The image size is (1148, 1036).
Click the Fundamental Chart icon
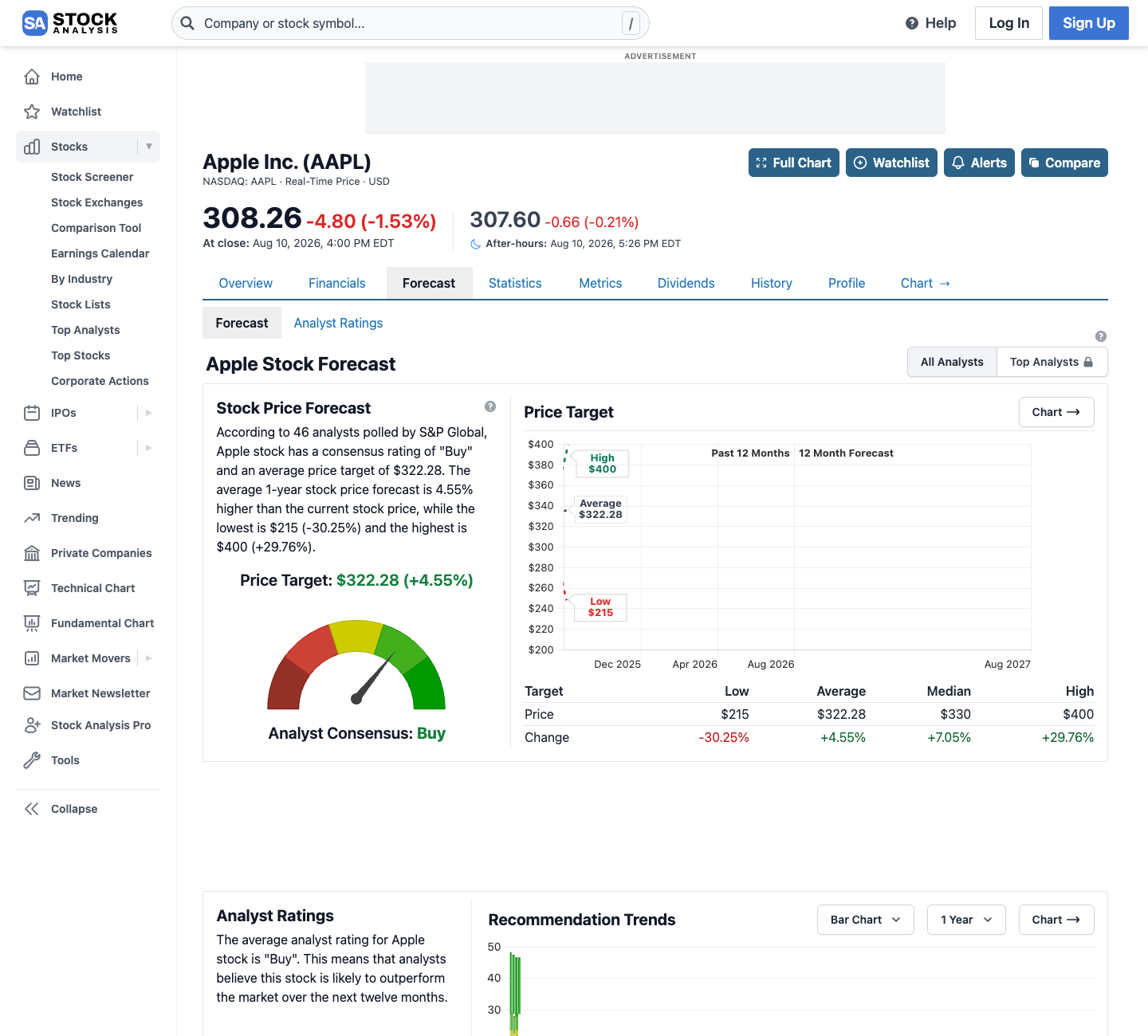[32, 623]
